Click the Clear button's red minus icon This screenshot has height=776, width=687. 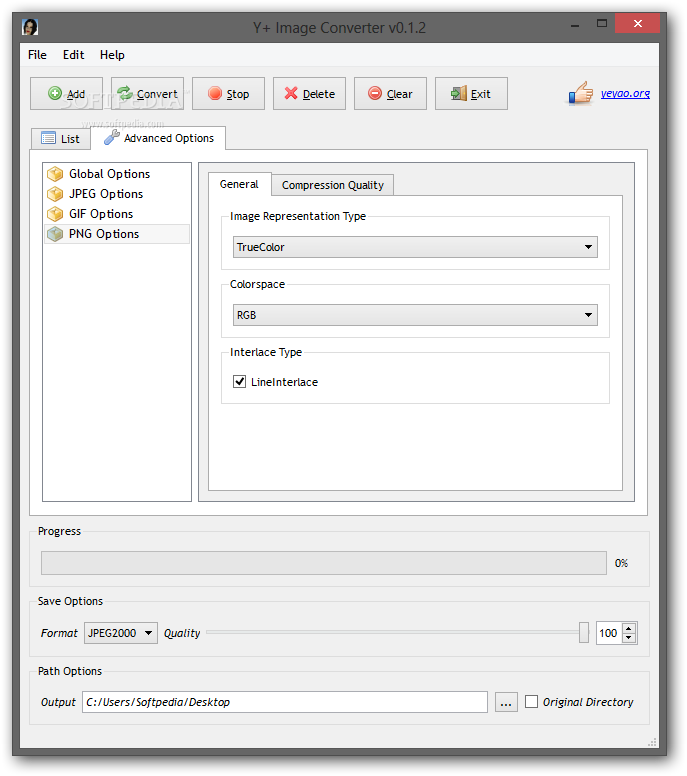[x=375, y=93]
